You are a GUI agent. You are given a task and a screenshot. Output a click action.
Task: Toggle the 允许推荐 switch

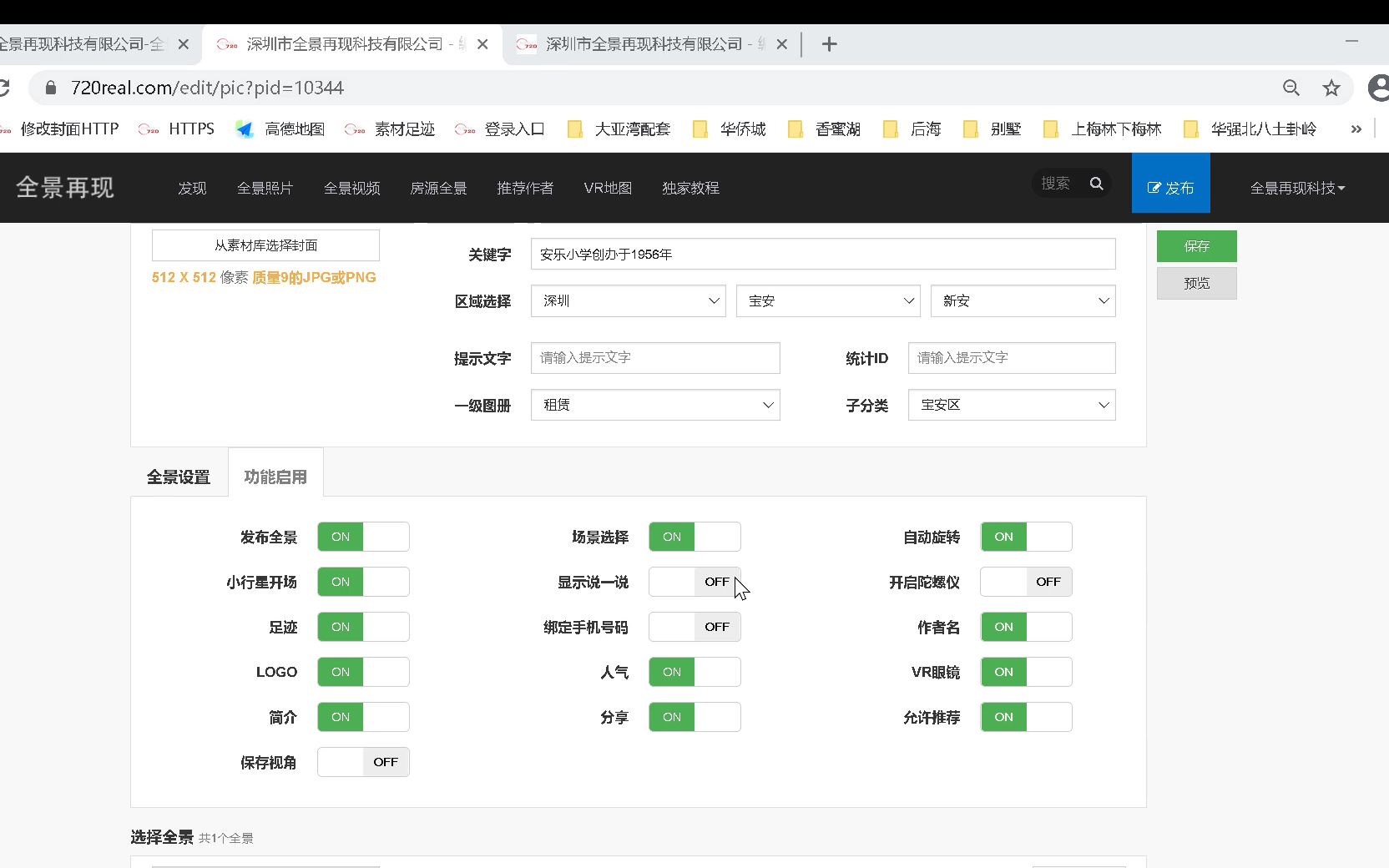coord(1026,717)
